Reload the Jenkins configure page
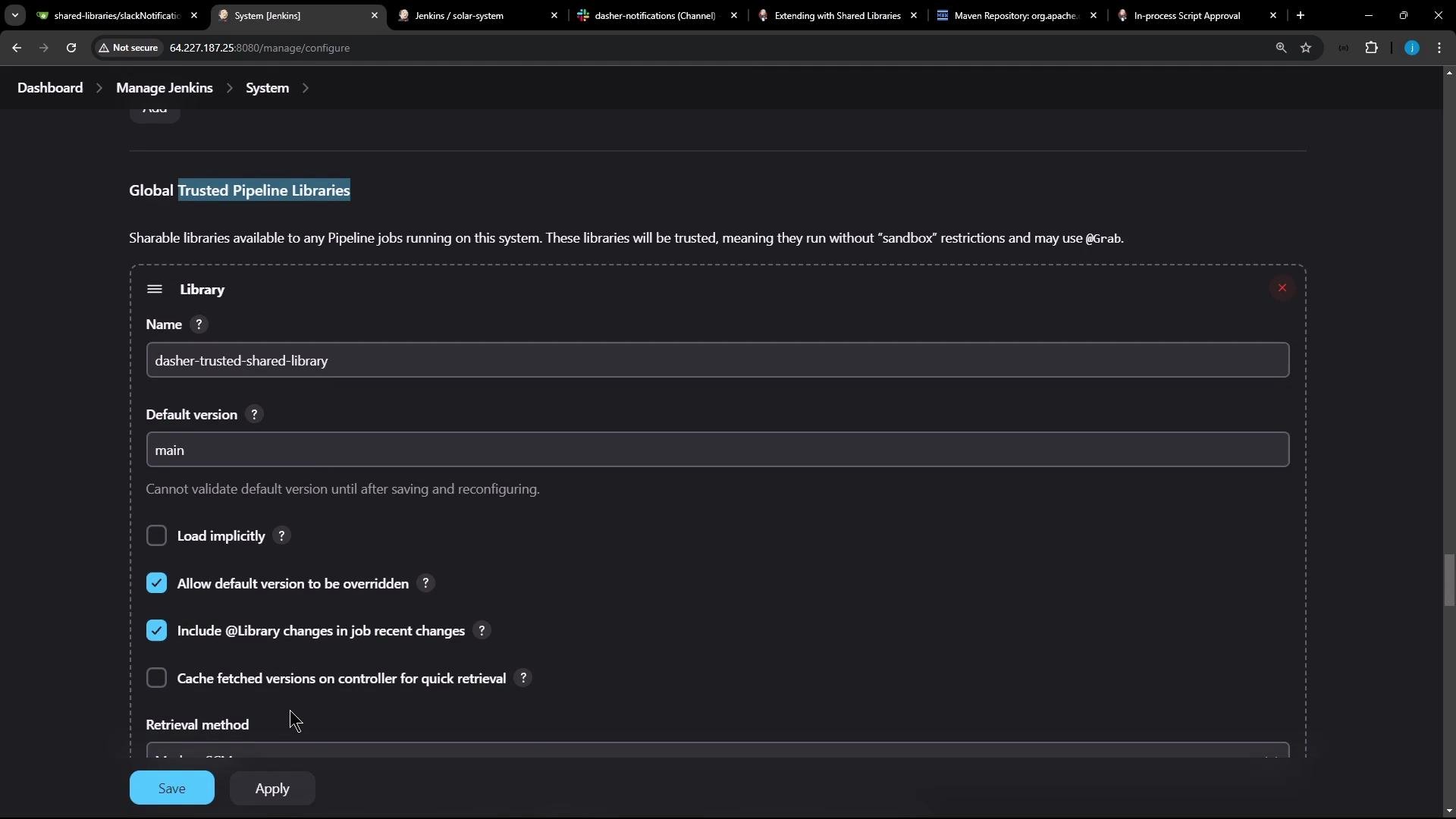Viewport: 1456px width, 819px height. [x=71, y=48]
